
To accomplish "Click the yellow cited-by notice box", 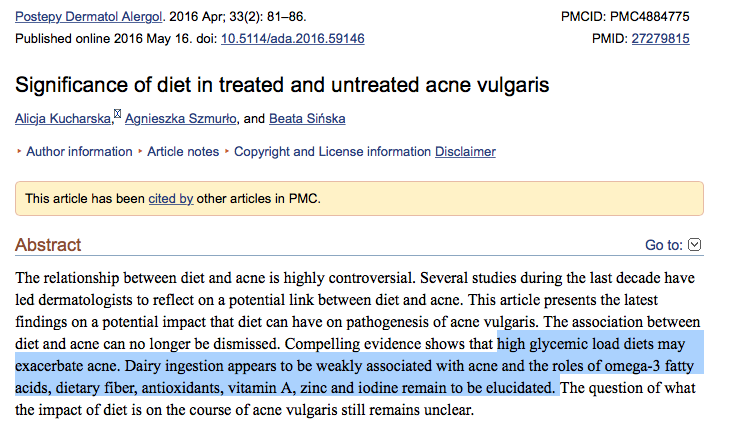I will coord(450,198).
